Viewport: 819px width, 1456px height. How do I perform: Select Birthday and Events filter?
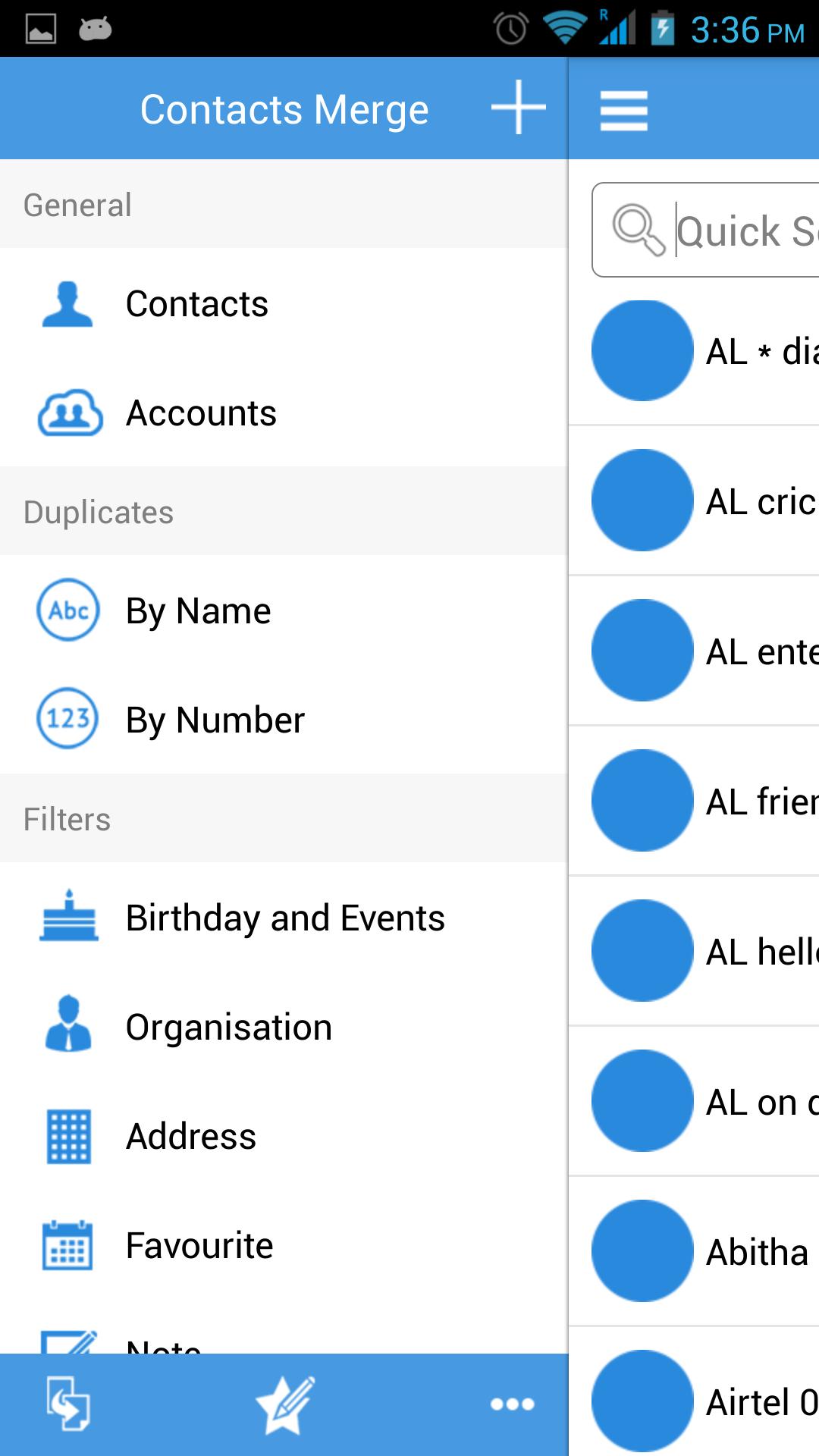click(284, 918)
